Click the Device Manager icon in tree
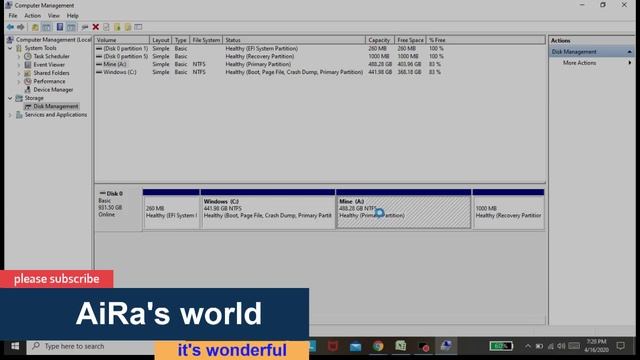This screenshot has height=360, width=640. [x=28, y=89]
